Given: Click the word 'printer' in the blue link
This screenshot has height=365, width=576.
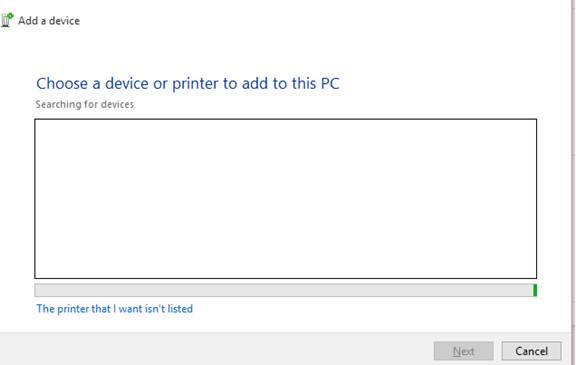Looking at the screenshot, I should click(x=73, y=308).
